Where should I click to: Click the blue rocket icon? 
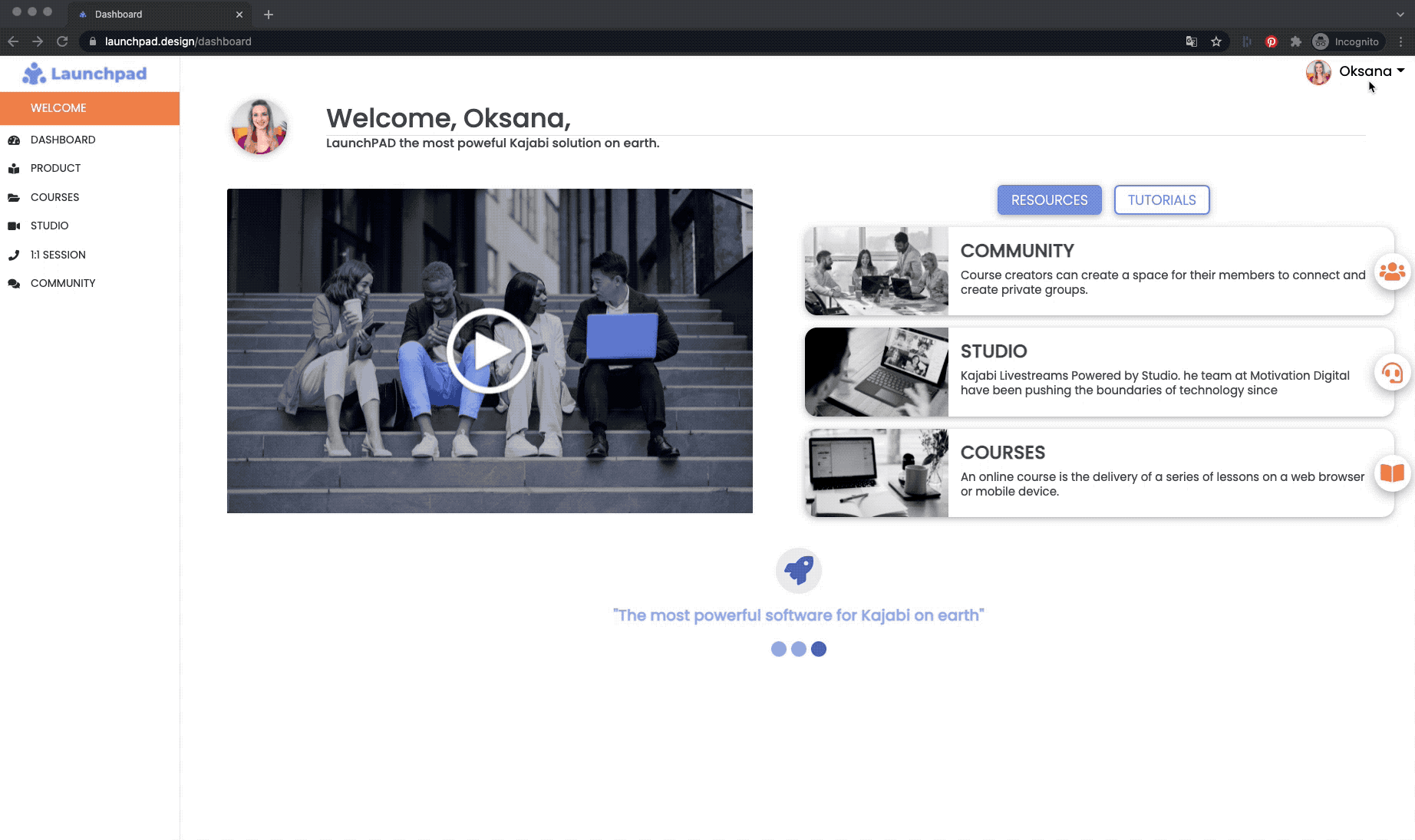(799, 570)
